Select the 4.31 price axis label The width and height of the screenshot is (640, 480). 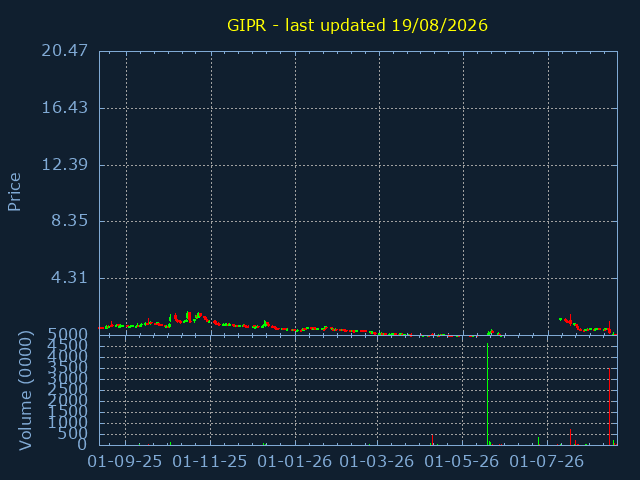tap(69, 278)
